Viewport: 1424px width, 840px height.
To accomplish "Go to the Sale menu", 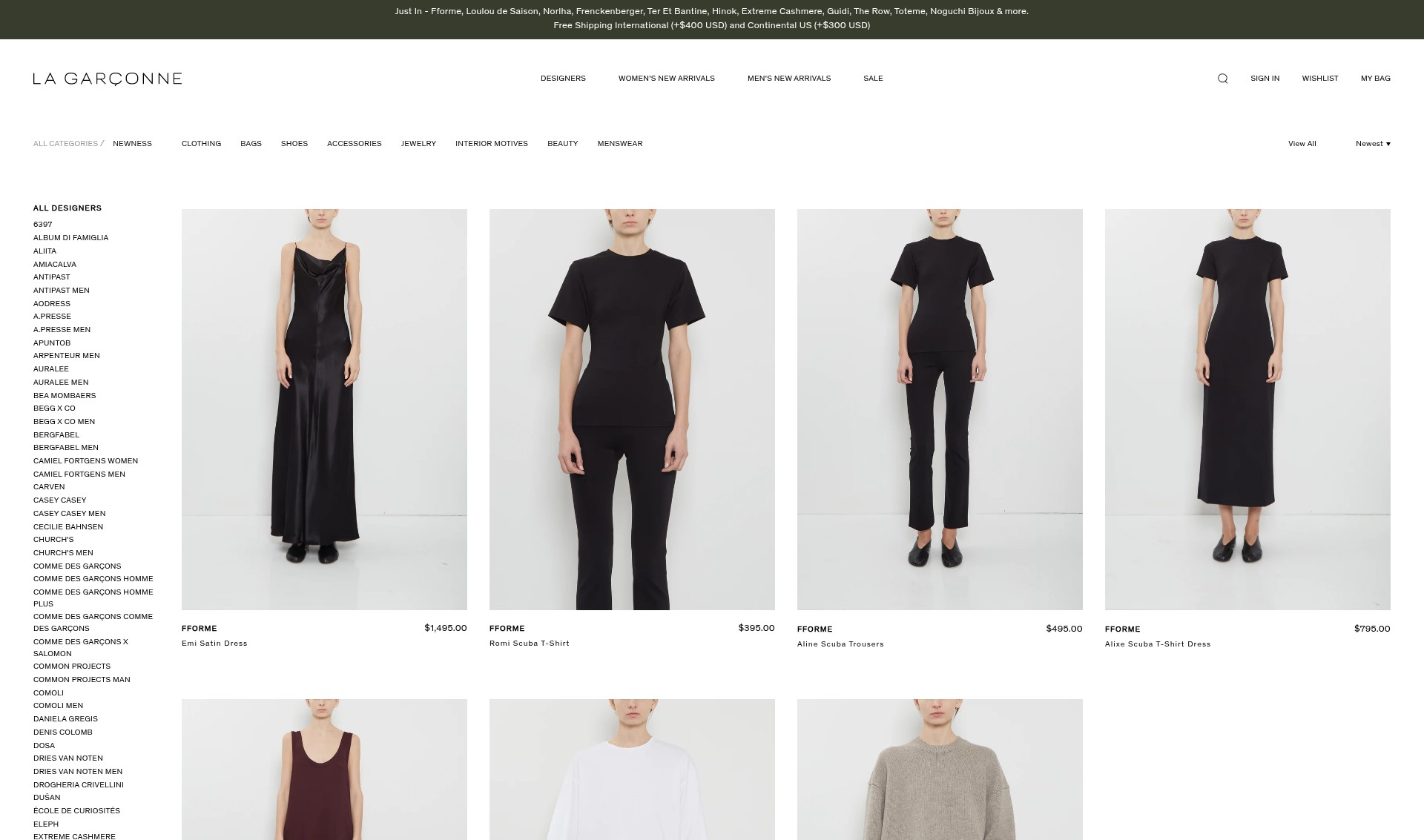I will [873, 79].
